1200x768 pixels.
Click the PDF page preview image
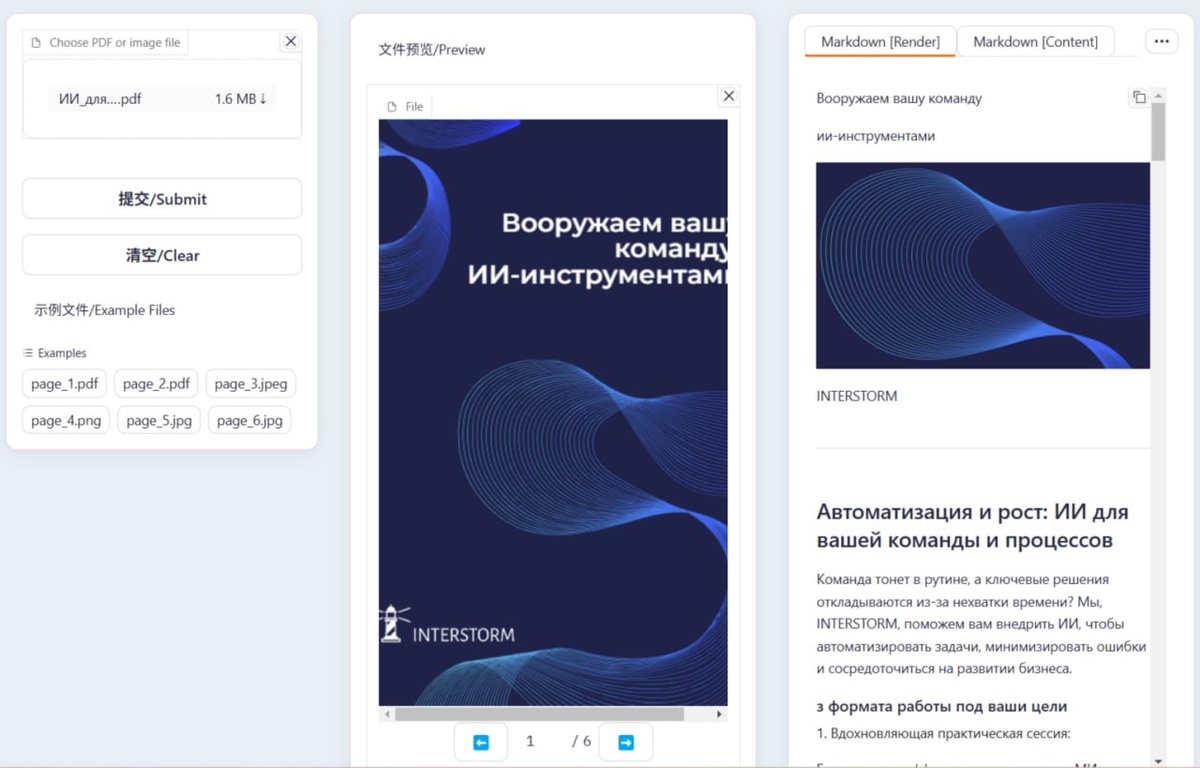[553, 413]
